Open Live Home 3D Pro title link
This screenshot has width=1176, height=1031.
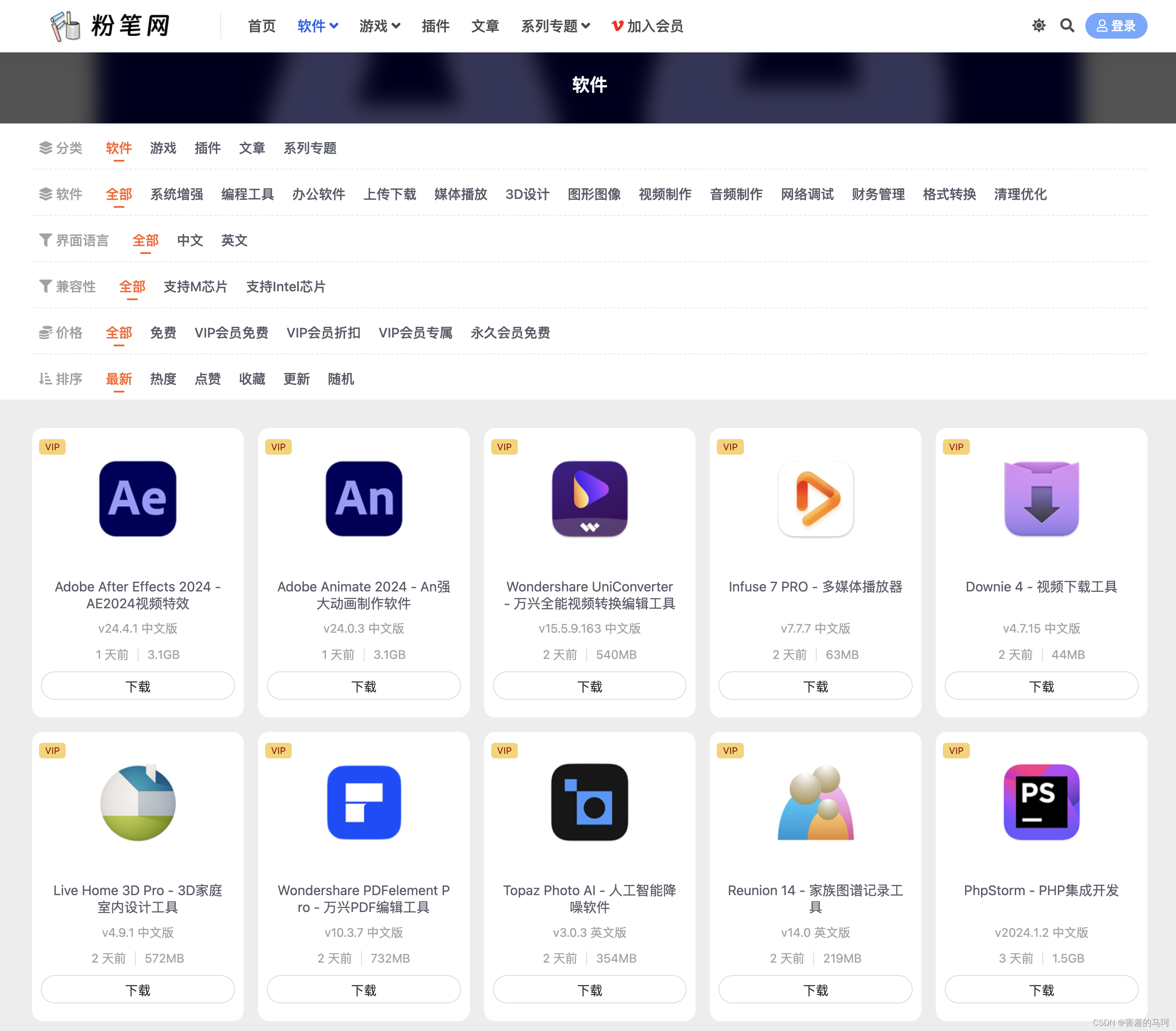coord(138,899)
